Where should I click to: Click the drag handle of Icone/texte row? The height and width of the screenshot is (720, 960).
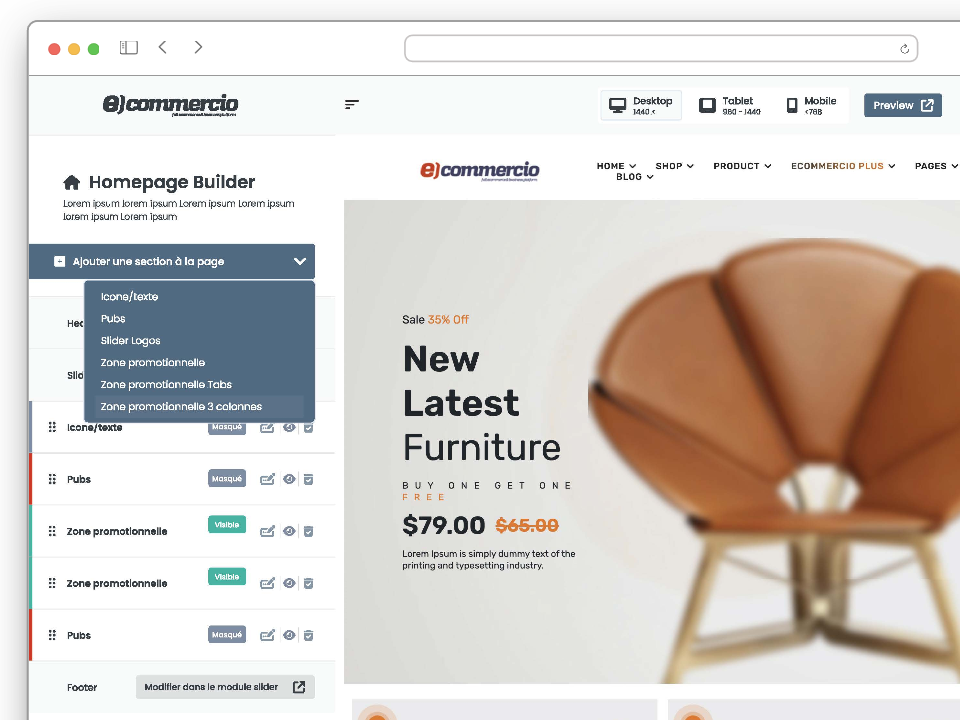[52, 427]
